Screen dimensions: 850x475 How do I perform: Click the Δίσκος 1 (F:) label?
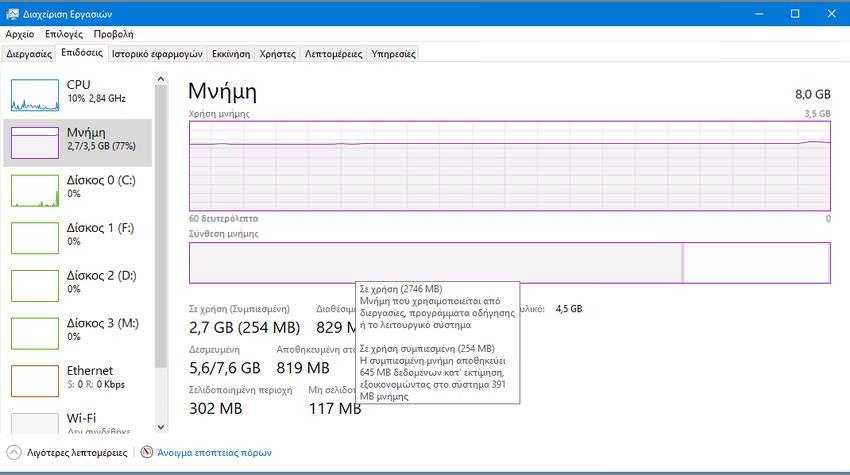point(100,228)
